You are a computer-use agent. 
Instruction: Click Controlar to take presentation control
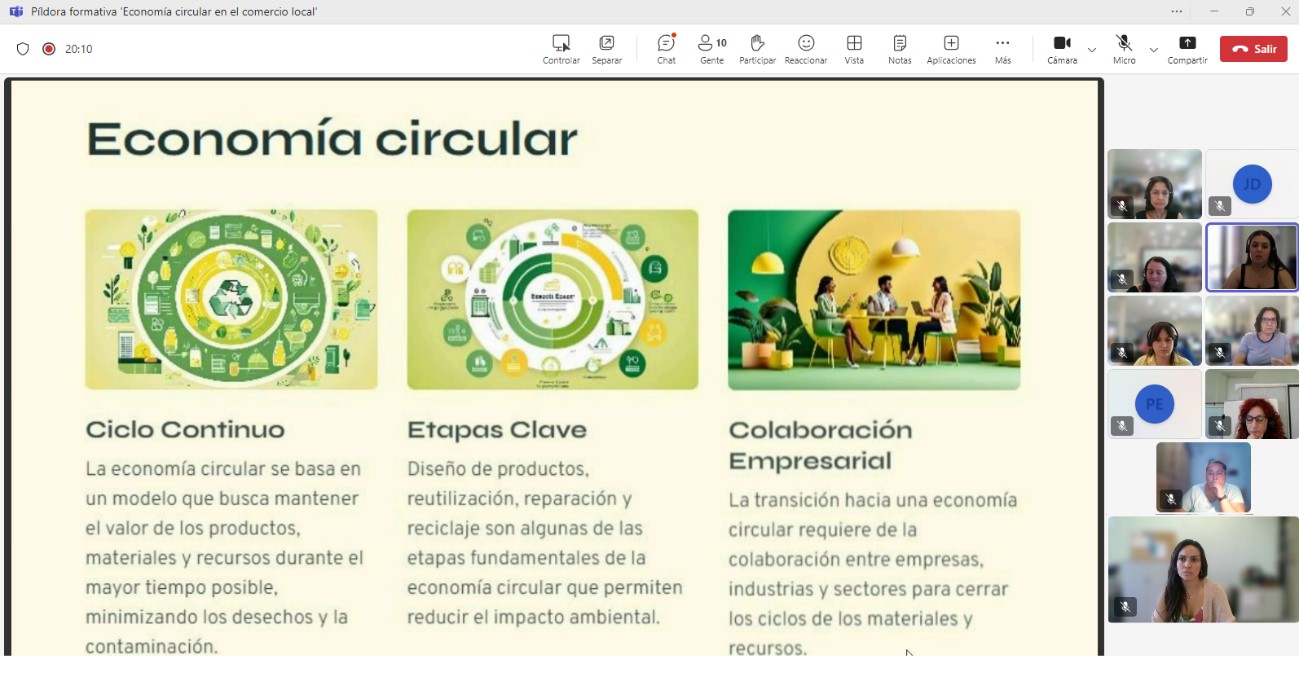[561, 48]
